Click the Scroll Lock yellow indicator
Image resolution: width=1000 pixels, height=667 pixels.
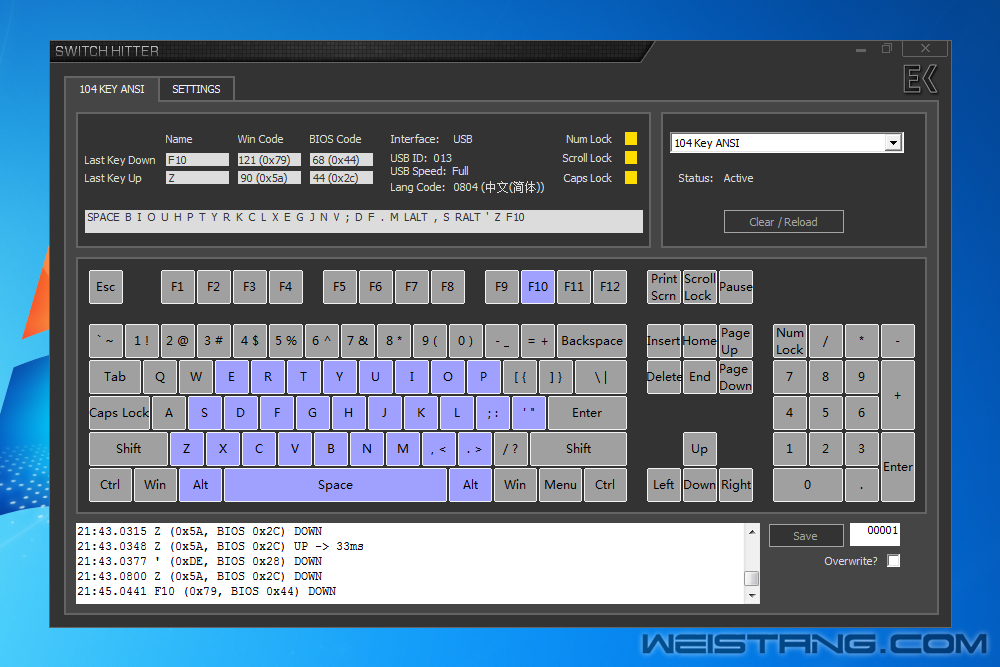(x=631, y=158)
